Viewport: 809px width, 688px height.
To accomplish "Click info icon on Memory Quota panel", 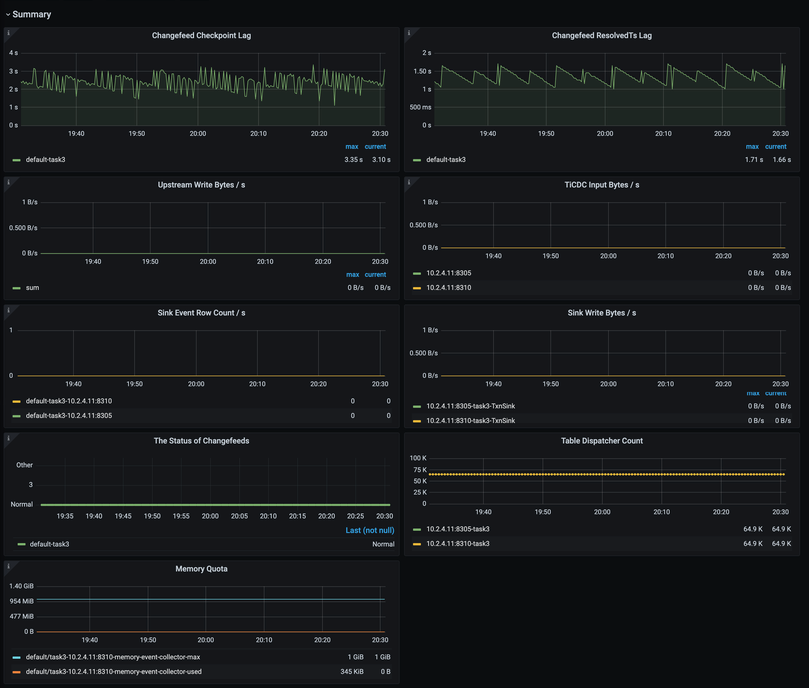I will pyautogui.click(x=9, y=567).
